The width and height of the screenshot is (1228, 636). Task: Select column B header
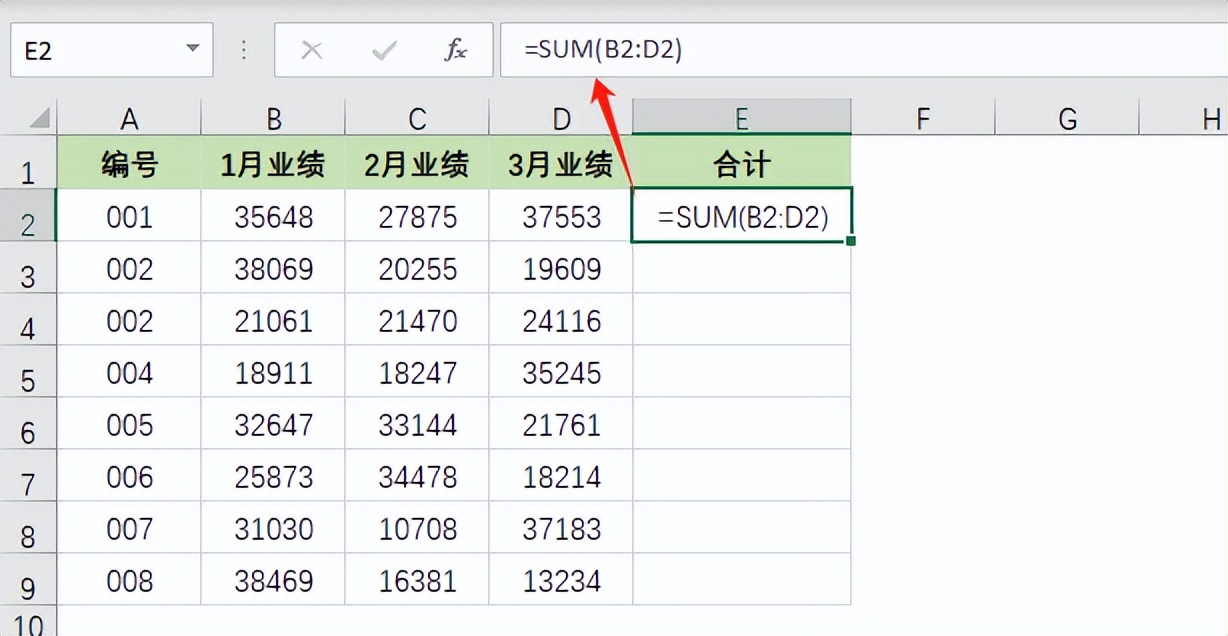tap(273, 118)
